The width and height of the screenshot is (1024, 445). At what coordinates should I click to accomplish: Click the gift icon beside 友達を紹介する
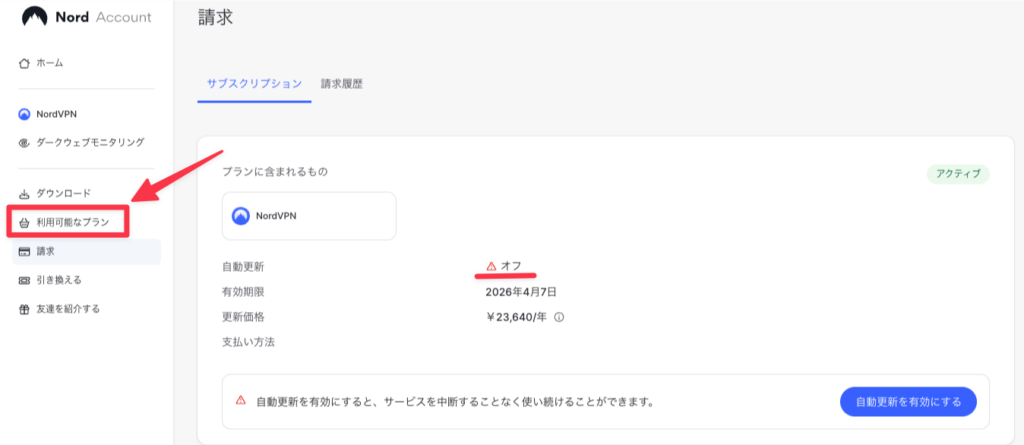tap(24, 309)
